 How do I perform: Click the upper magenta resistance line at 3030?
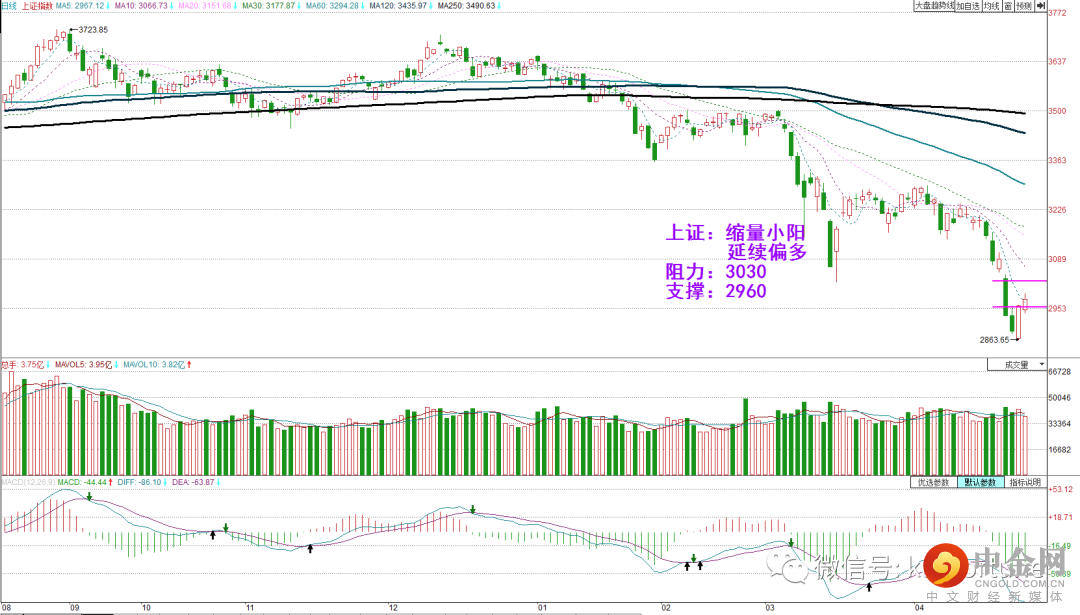click(x=1019, y=281)
